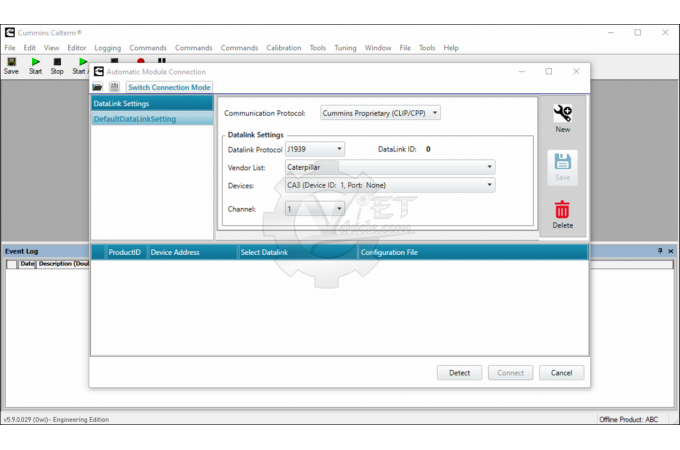Pin the Event Log panel
This screenshot has height=450, width=680.
(660, 251)
